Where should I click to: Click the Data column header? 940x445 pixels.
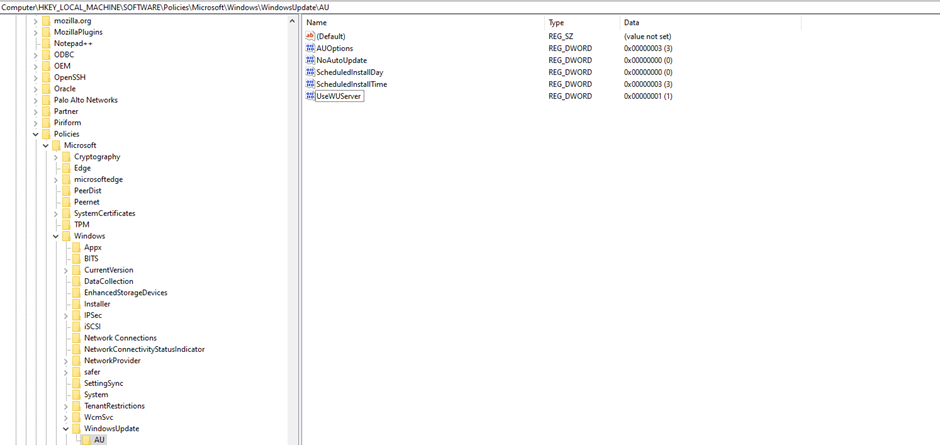(710, 23)
